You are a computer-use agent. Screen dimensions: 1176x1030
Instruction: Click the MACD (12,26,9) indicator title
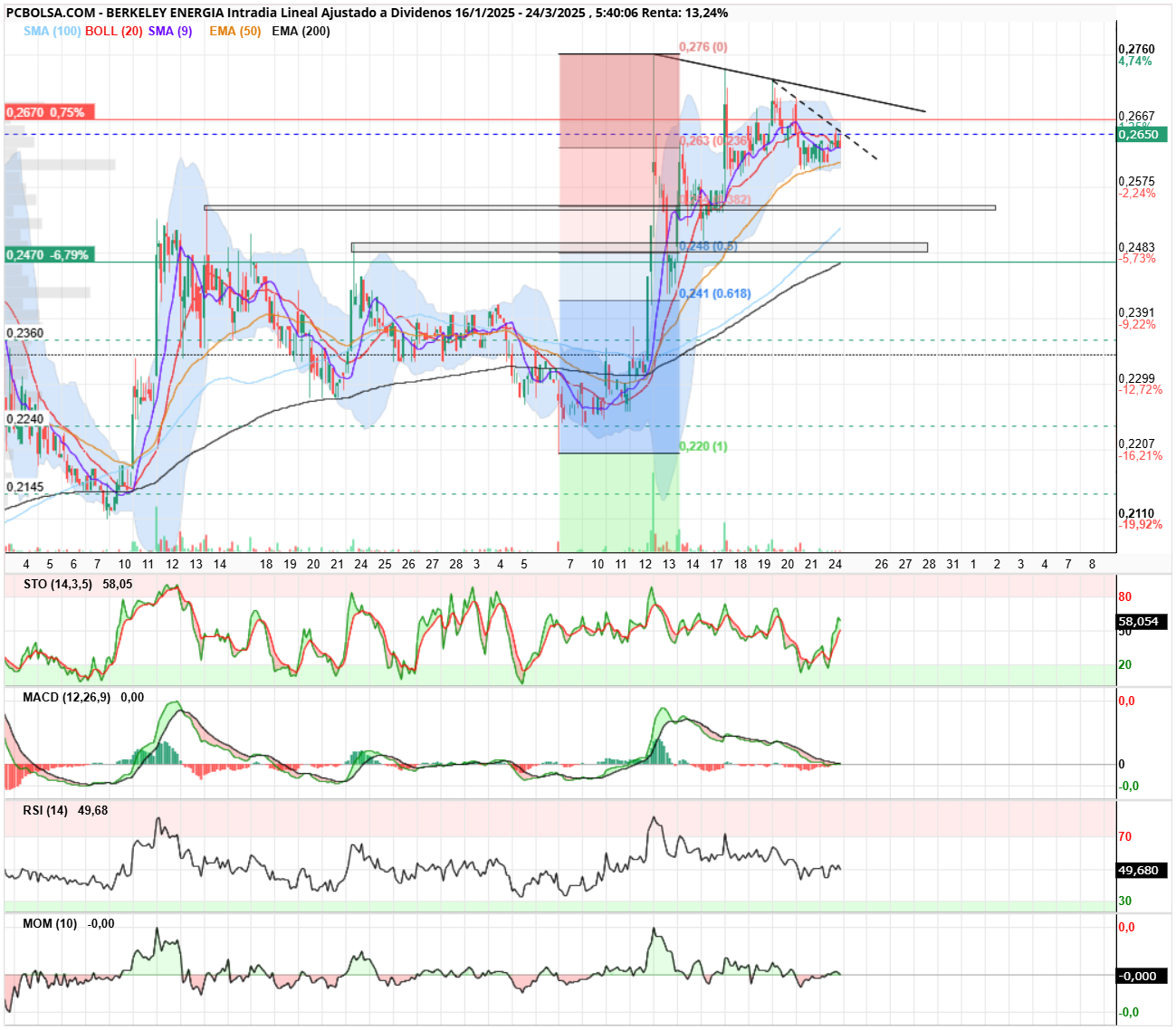67,697
